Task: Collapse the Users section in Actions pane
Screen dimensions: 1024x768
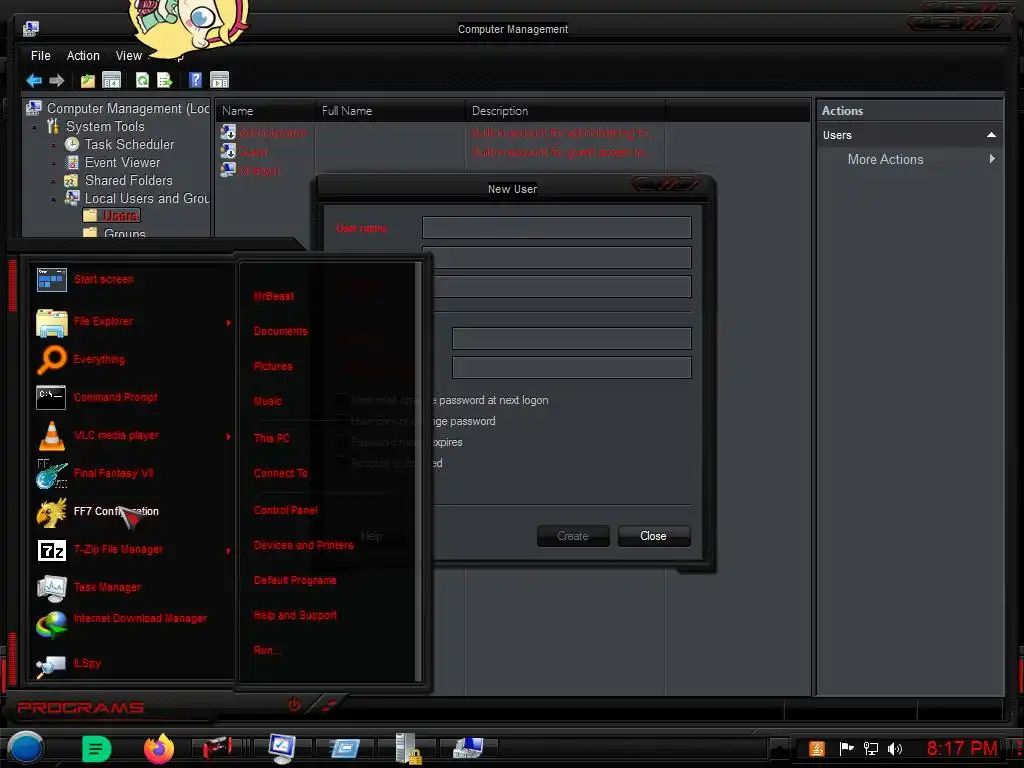Action: (991, 135)
